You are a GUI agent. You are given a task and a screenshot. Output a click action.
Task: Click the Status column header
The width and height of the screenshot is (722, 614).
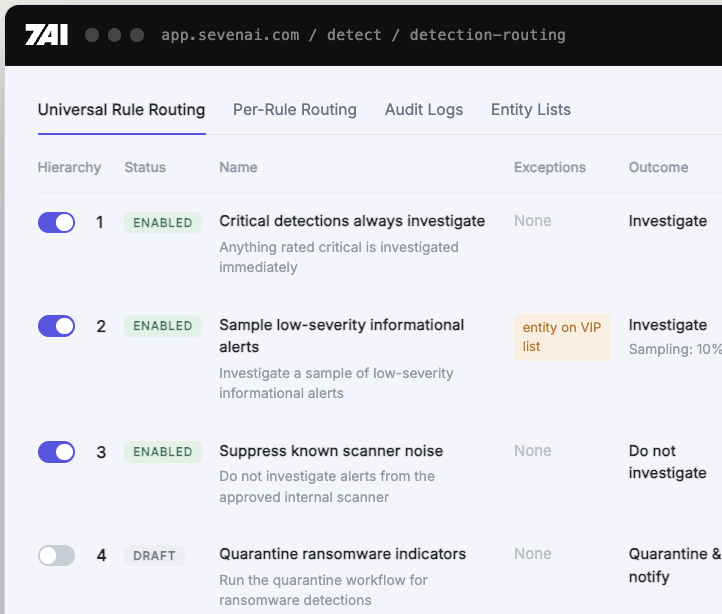coord(145,167)
